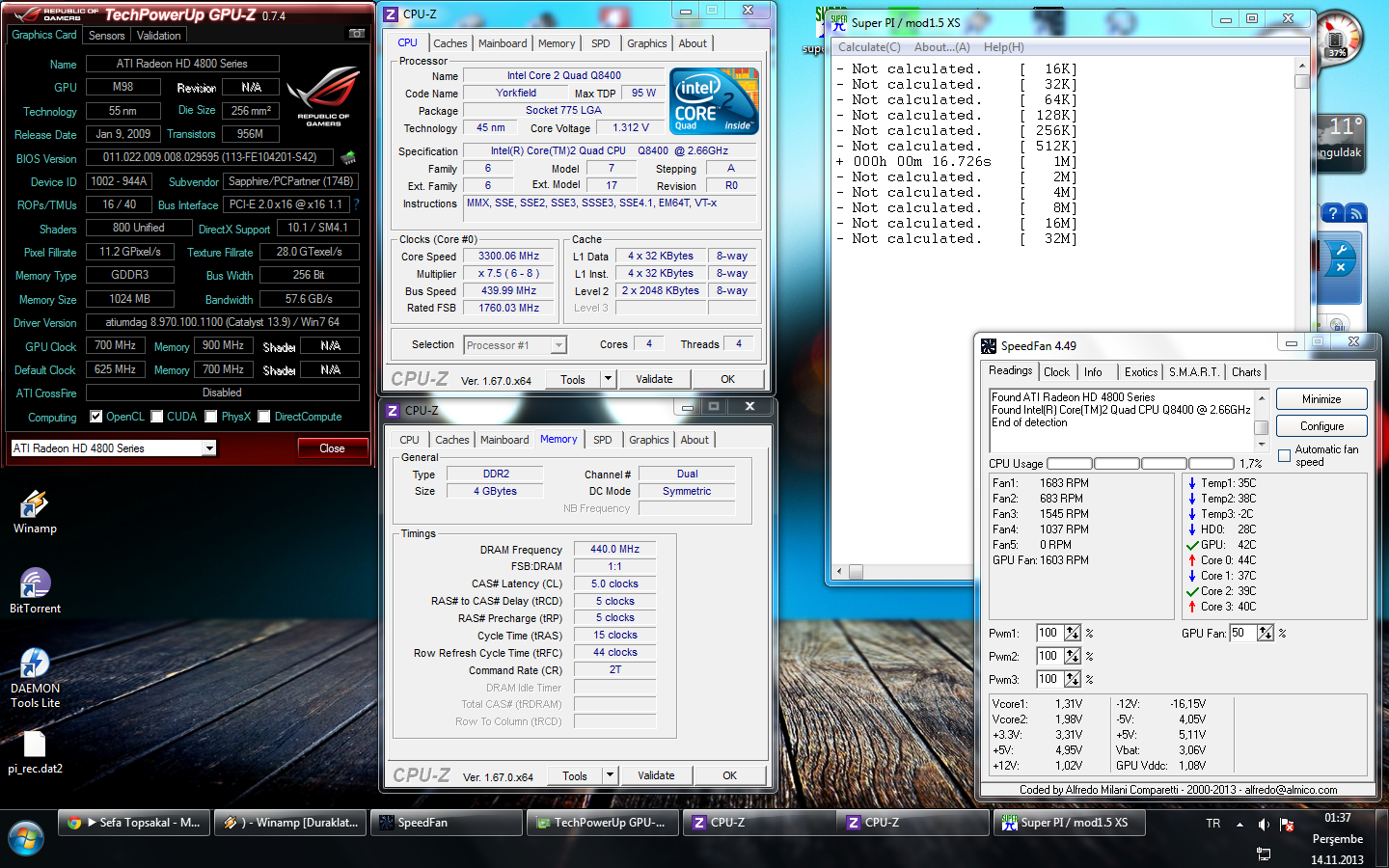This screenshot has height=868, width=1389.
Task: Click the Chrome Sefa Topsakal taskbar button
Action: [133, 823]
